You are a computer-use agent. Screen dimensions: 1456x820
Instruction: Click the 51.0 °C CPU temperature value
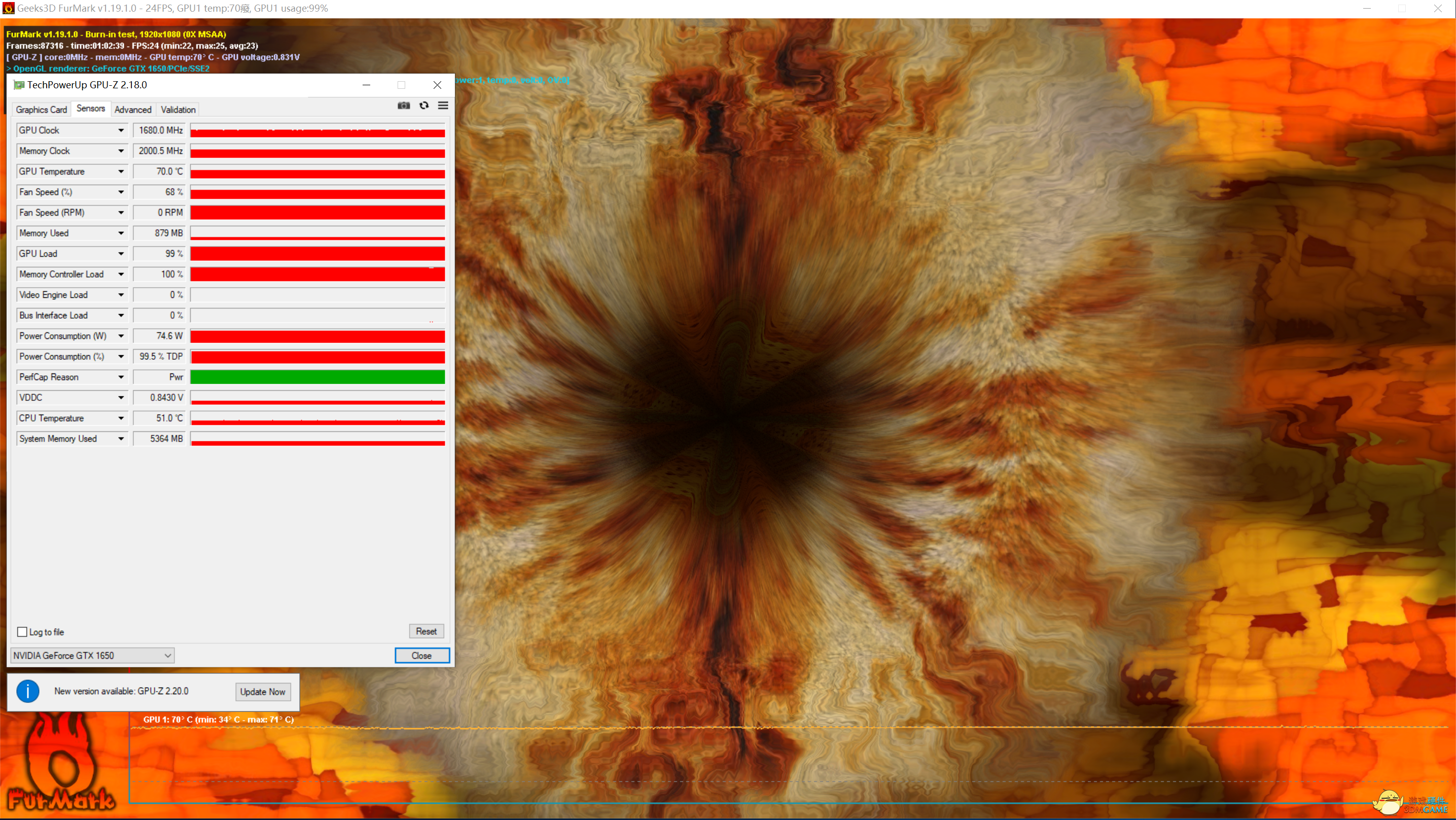pyautogui.click(x=159, y=418)
